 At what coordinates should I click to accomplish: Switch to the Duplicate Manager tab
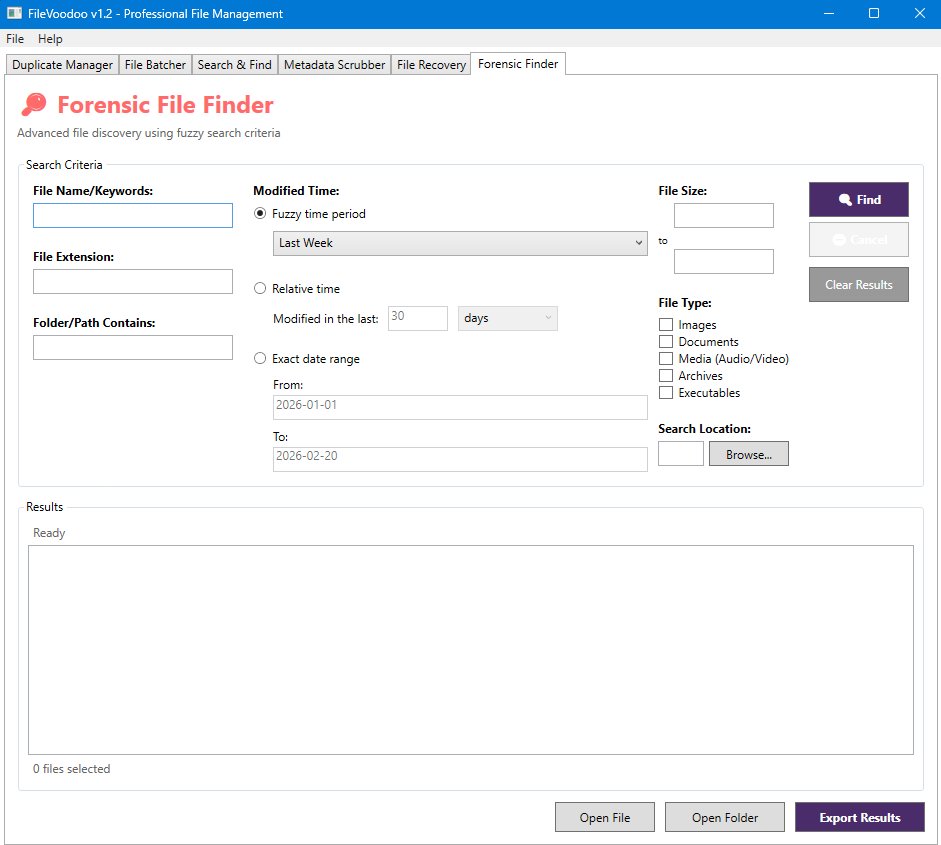coord(62,65)
